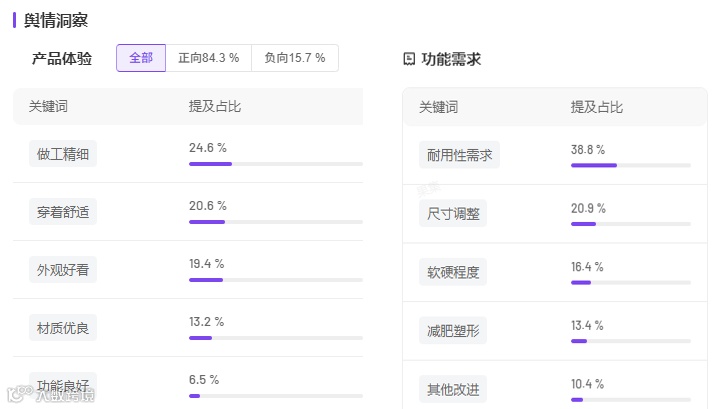
Task: Click the 尺寸调整 20.9 % progress bar
Action: [631, 224]
